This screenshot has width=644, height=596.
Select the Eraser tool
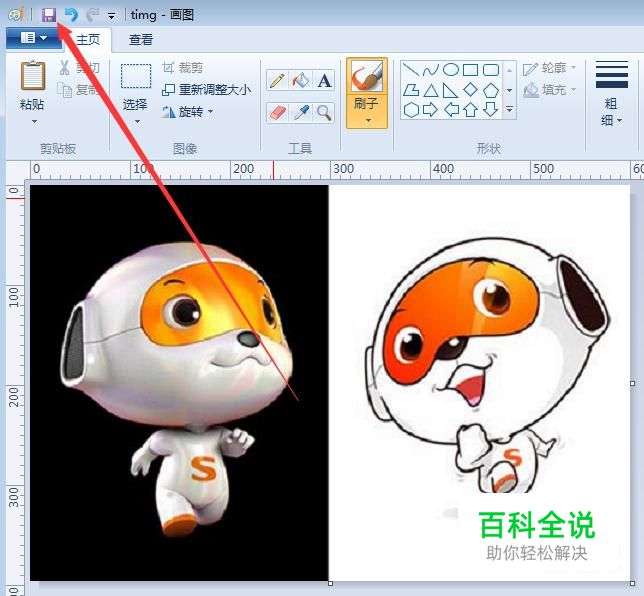277,113
